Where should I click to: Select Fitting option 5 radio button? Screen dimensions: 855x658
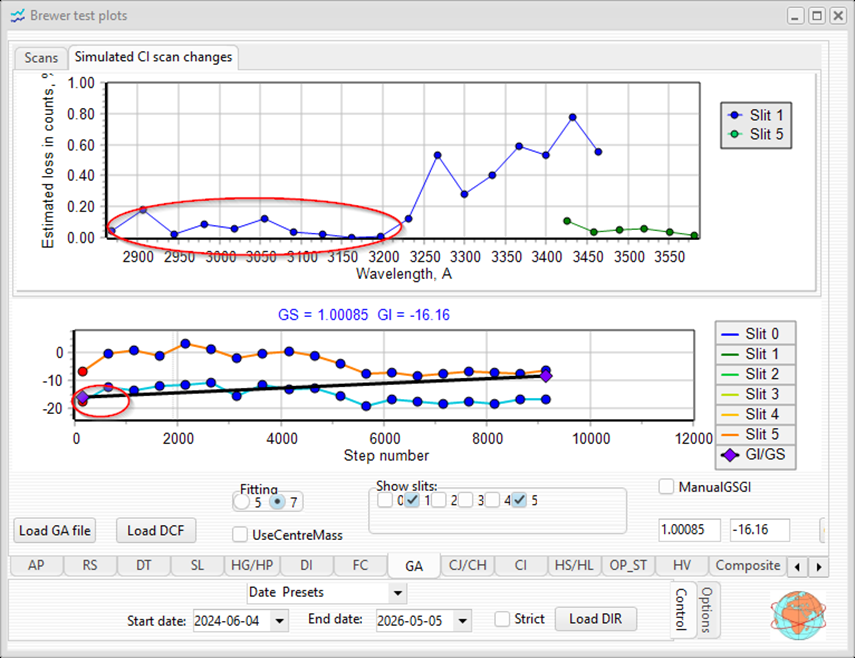coord(242,502)
